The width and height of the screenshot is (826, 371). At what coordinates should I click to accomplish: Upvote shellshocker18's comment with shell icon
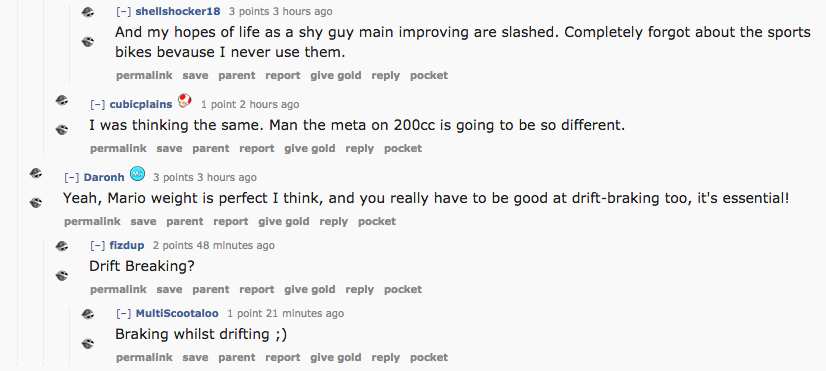pyautogui.click(x=88, y=13)
